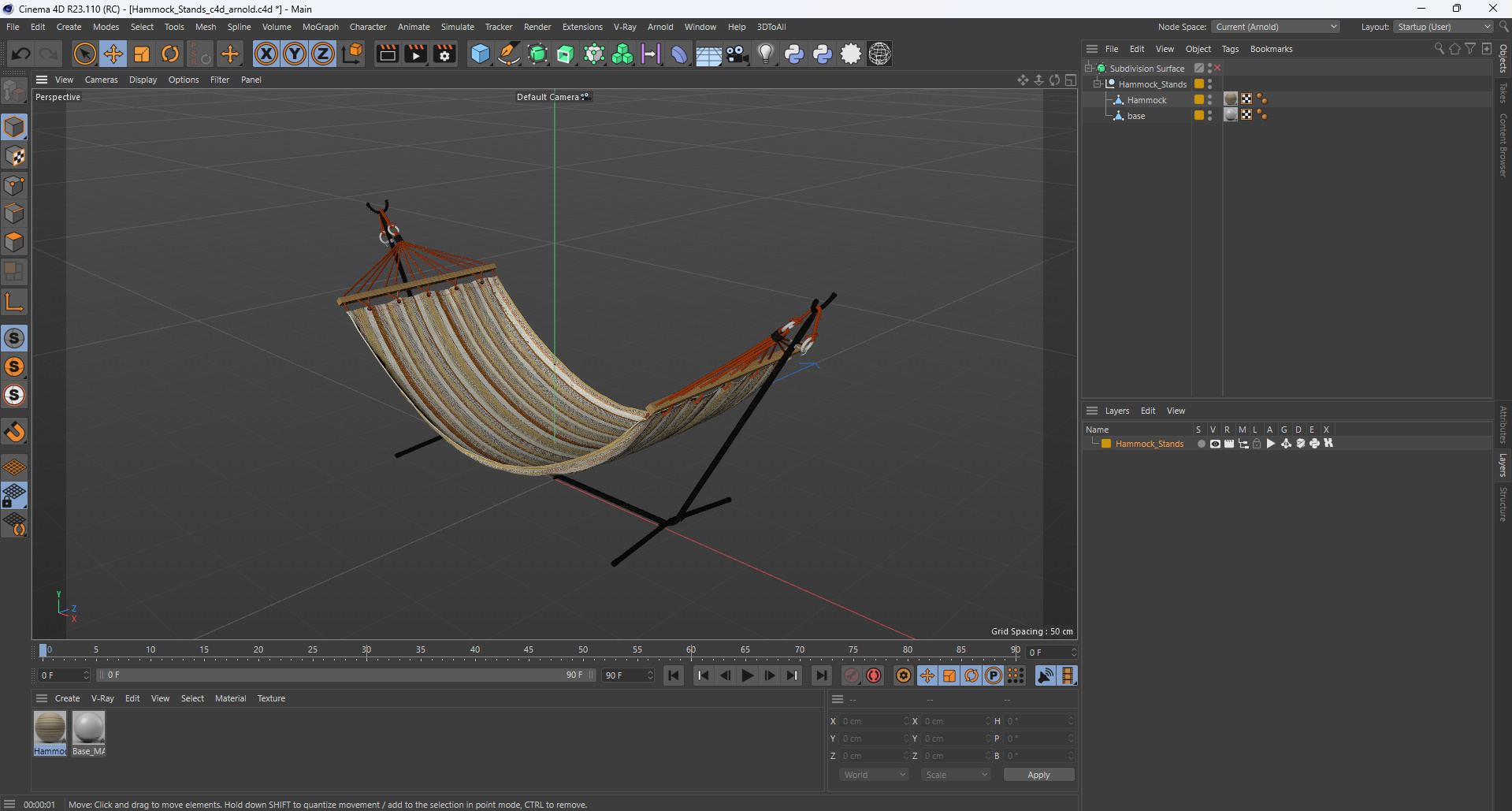
Task: Open the Arnold menu
Action: point(660,27)
